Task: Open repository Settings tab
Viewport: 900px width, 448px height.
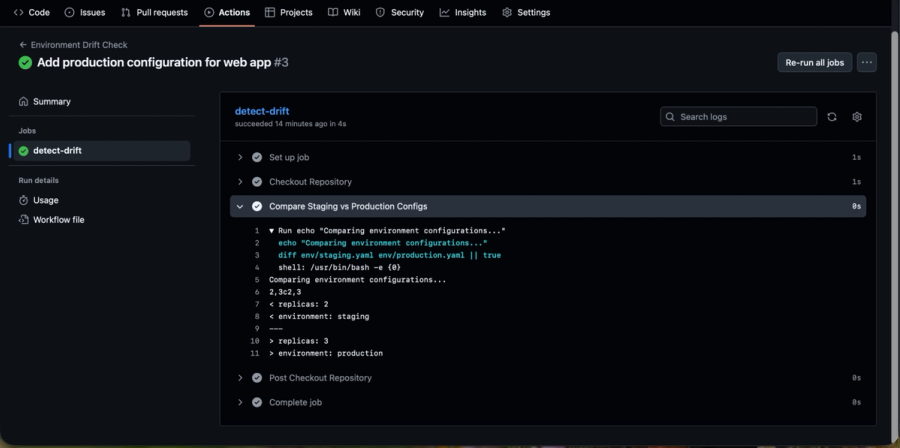Action: pyautogui.click(x=526, y=12)
